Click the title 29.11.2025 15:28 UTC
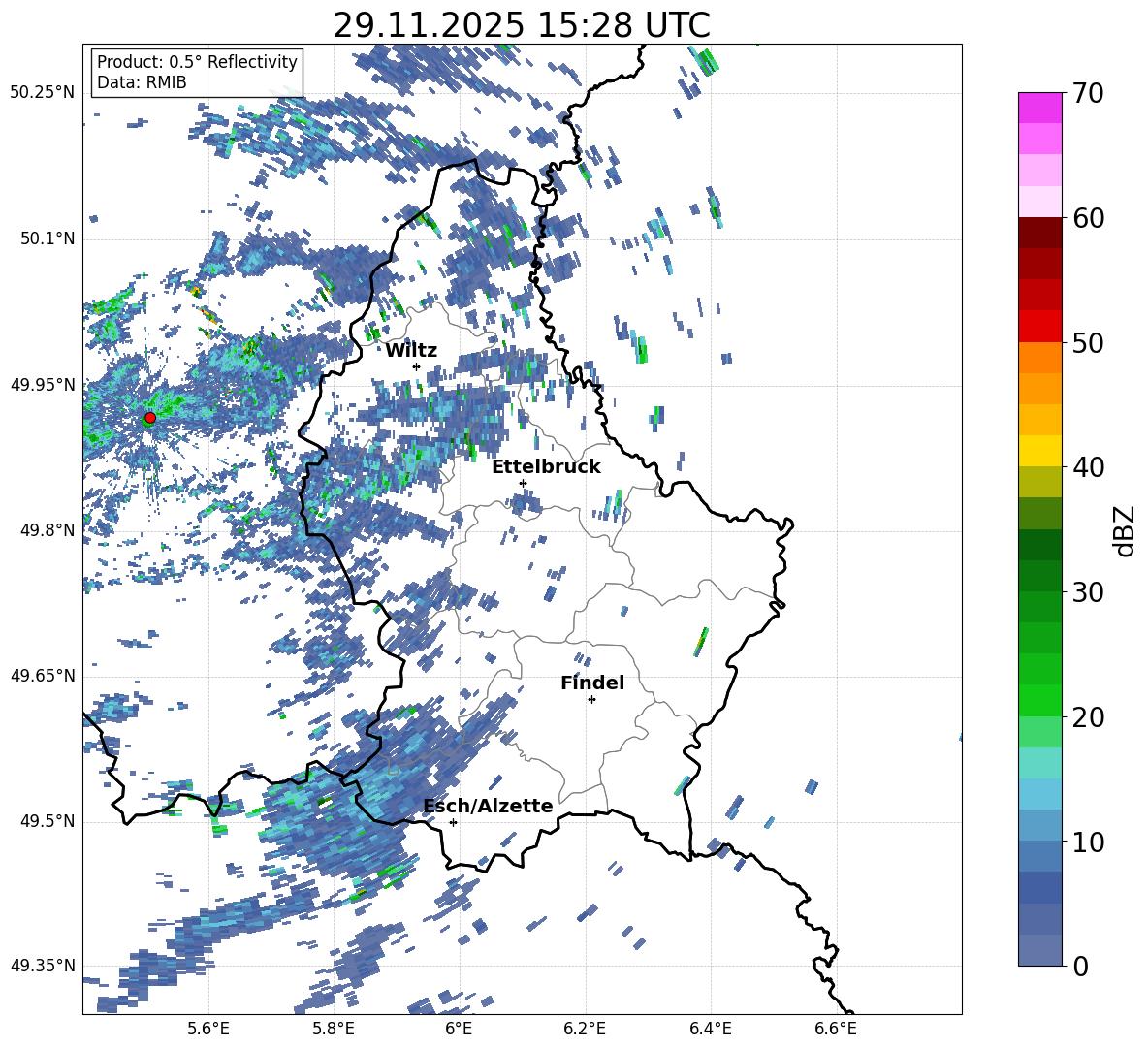Screen dimensions: 1148x1048 pyautogui.click(x=522, y=25)
